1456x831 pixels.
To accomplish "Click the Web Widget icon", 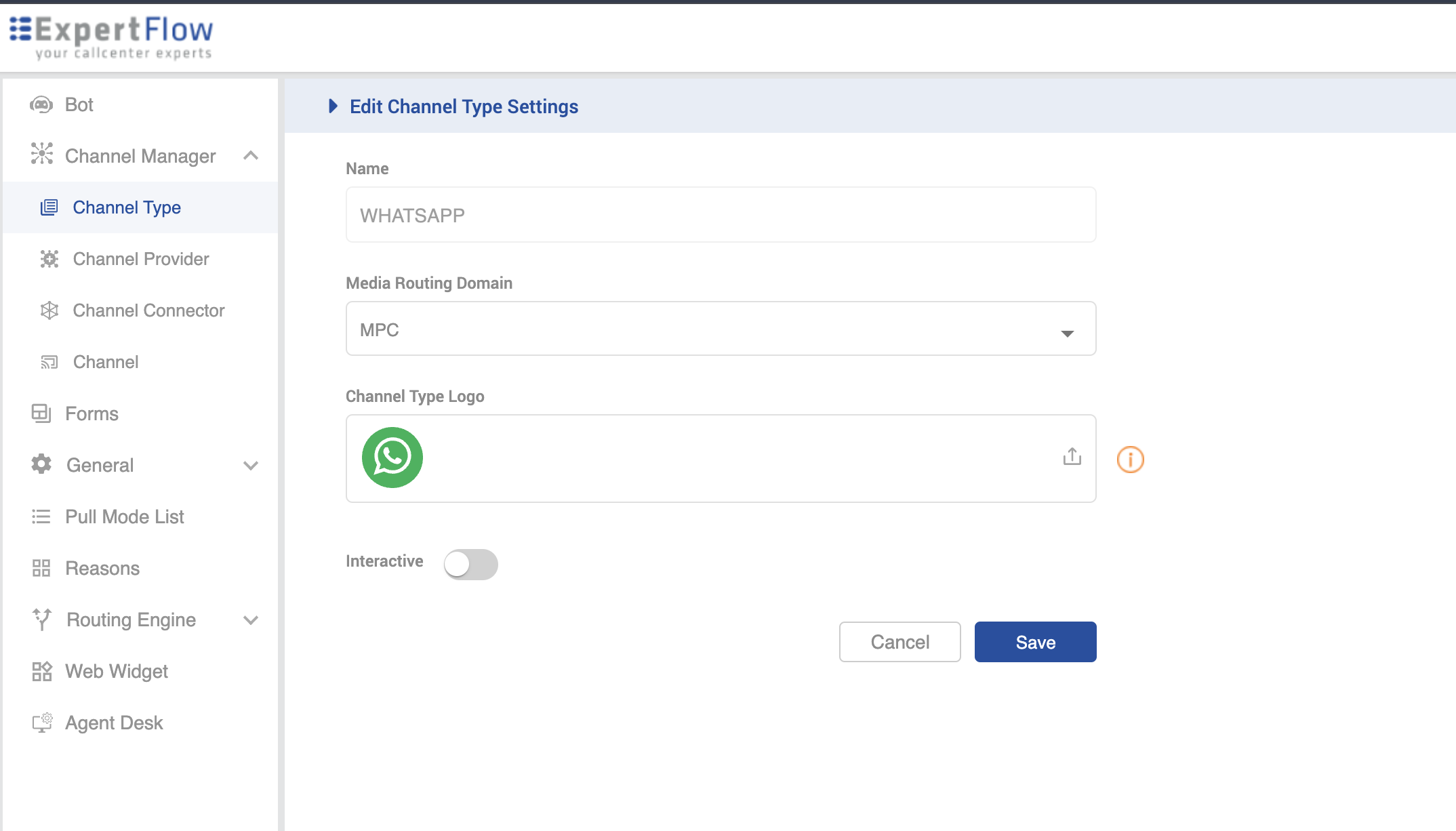I will pyautogui.click(x=41, y=671).
